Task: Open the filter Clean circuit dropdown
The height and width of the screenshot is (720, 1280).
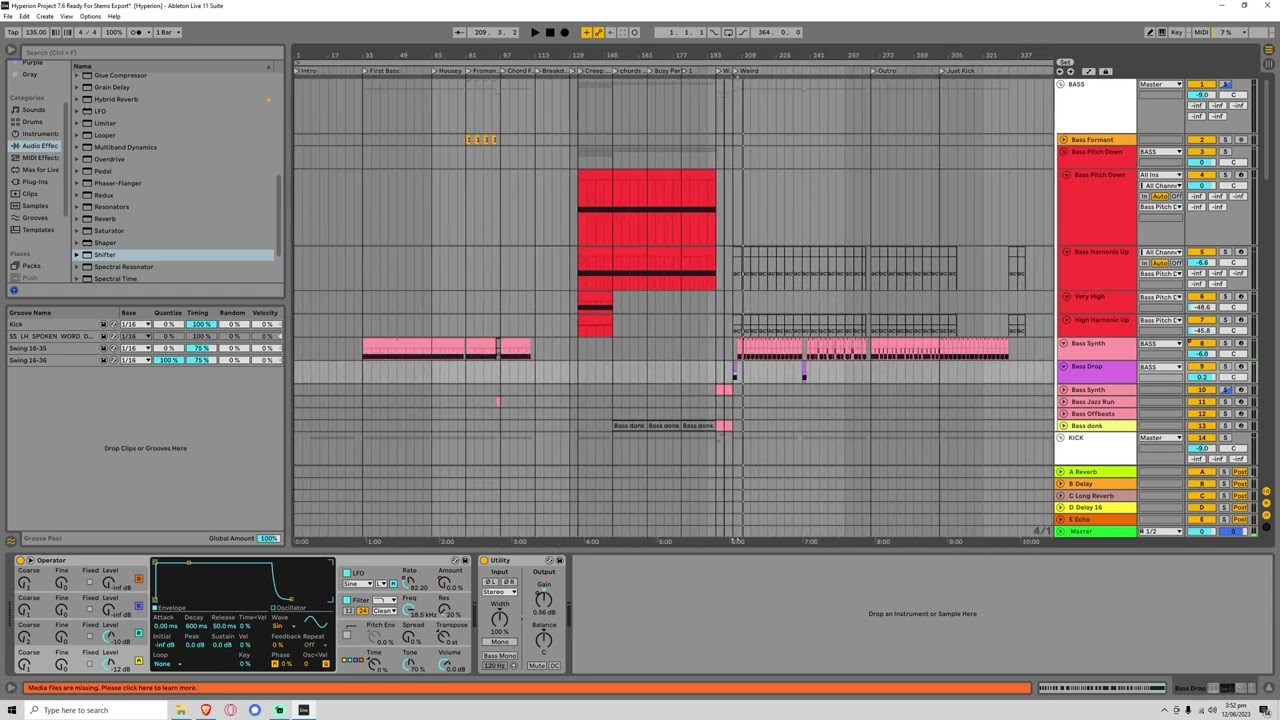Action: pyautogui.click(x=385, y=610)
